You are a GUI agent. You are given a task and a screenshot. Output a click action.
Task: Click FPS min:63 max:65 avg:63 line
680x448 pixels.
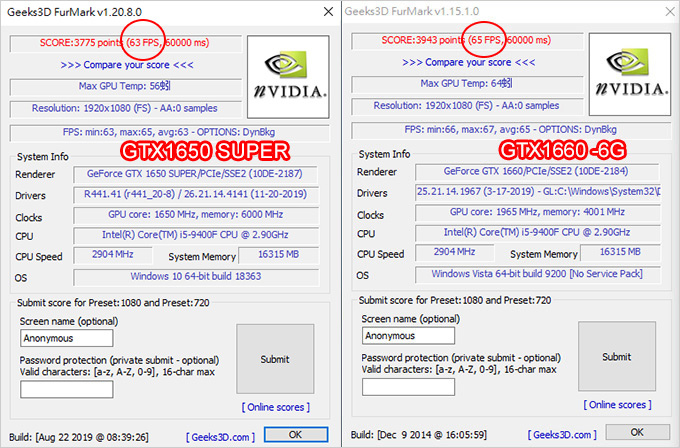(x=169, y=132)
